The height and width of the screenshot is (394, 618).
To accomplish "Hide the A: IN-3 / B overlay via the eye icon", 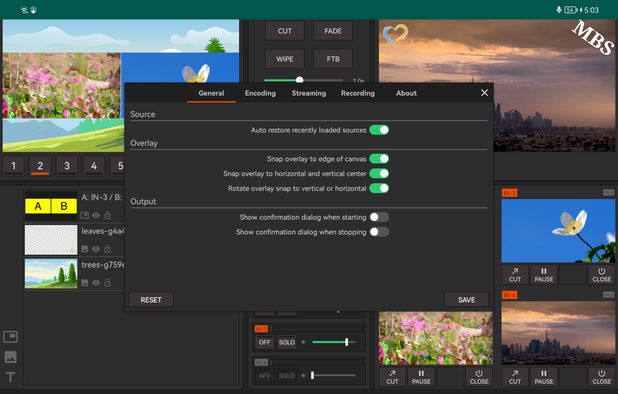I will tap(96, 215).
